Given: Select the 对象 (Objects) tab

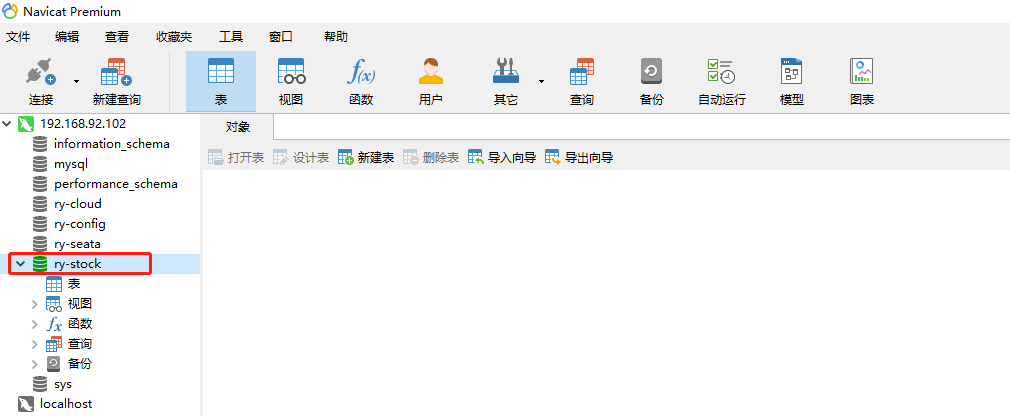Looking at the screenshot, I should coord(238,127).
